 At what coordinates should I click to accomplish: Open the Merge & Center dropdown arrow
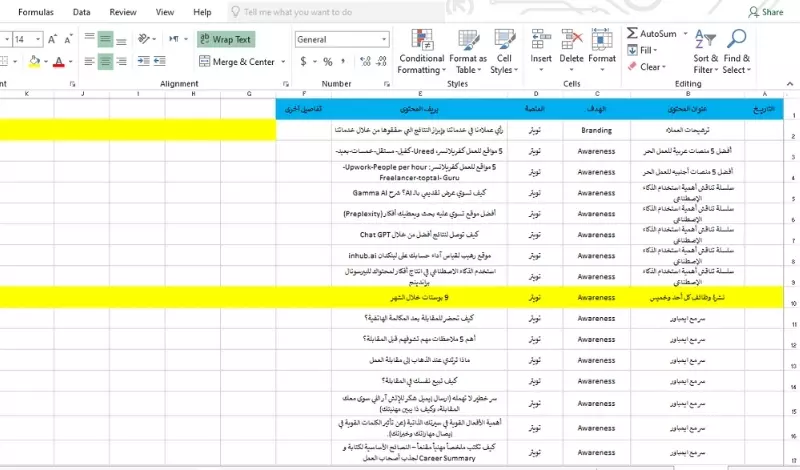283,62
